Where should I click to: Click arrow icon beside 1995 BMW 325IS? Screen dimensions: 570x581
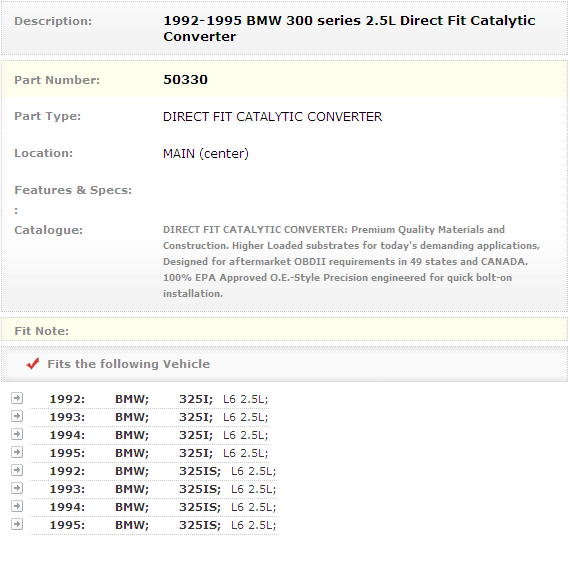17,524
